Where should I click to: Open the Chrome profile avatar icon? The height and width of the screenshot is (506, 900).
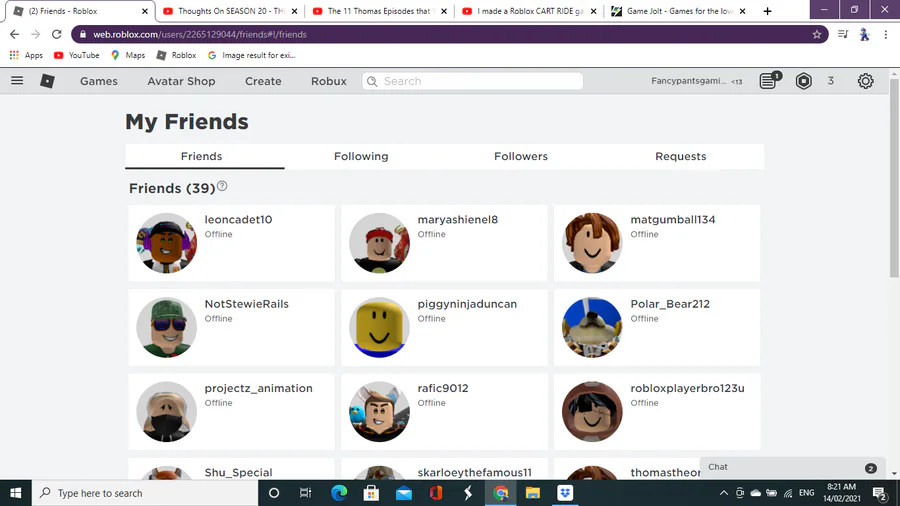pos(864,34)
